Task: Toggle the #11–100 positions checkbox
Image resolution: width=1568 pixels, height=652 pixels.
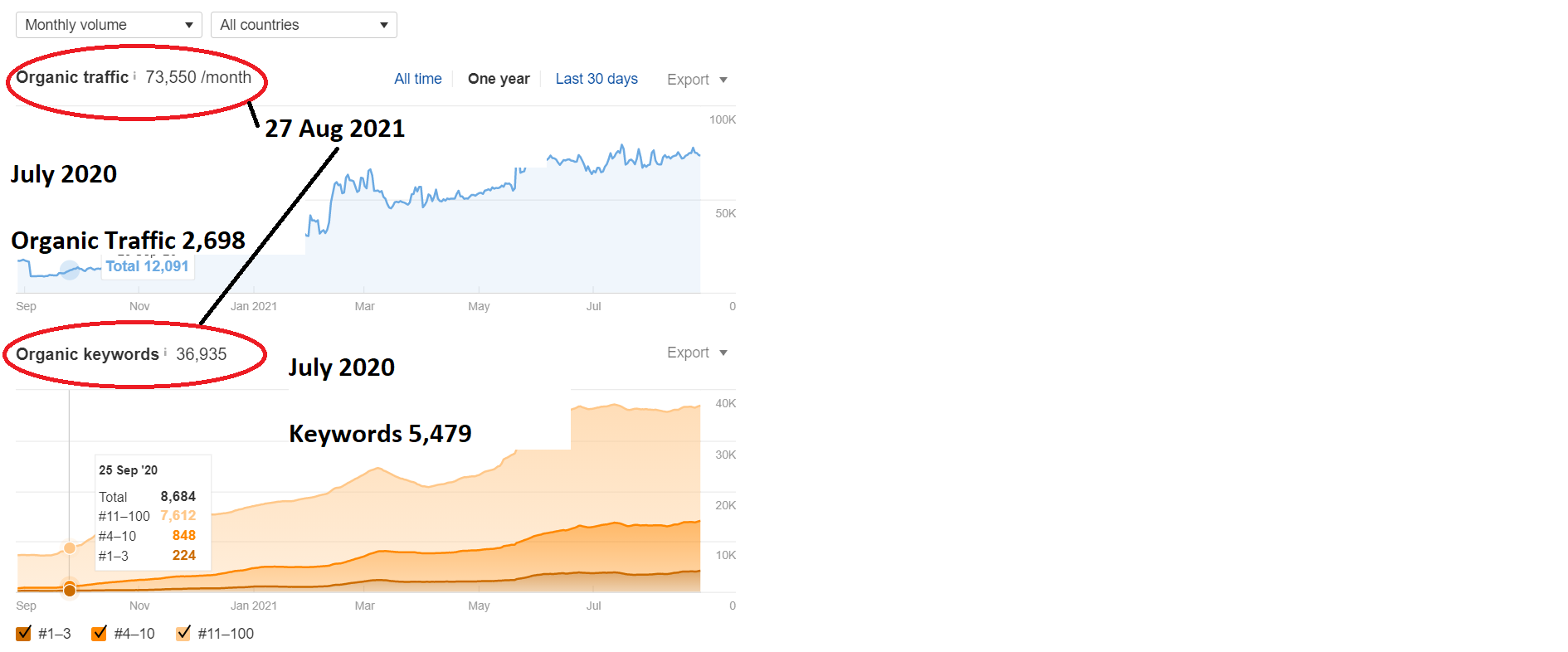Action: [183, 634]
